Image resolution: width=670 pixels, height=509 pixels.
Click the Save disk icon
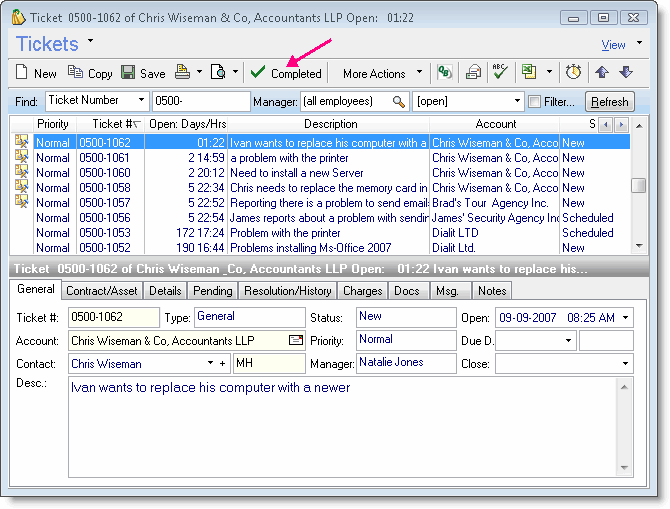(129, 73)
